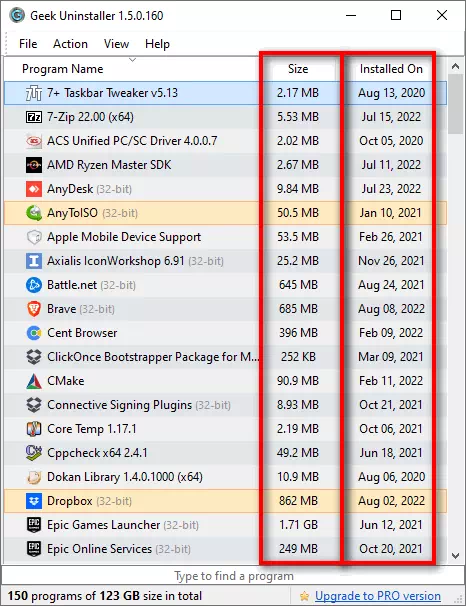Click the Nov 26, 2021 install date
Viewport: 466px width, 606px height.
tap(391, 261)
